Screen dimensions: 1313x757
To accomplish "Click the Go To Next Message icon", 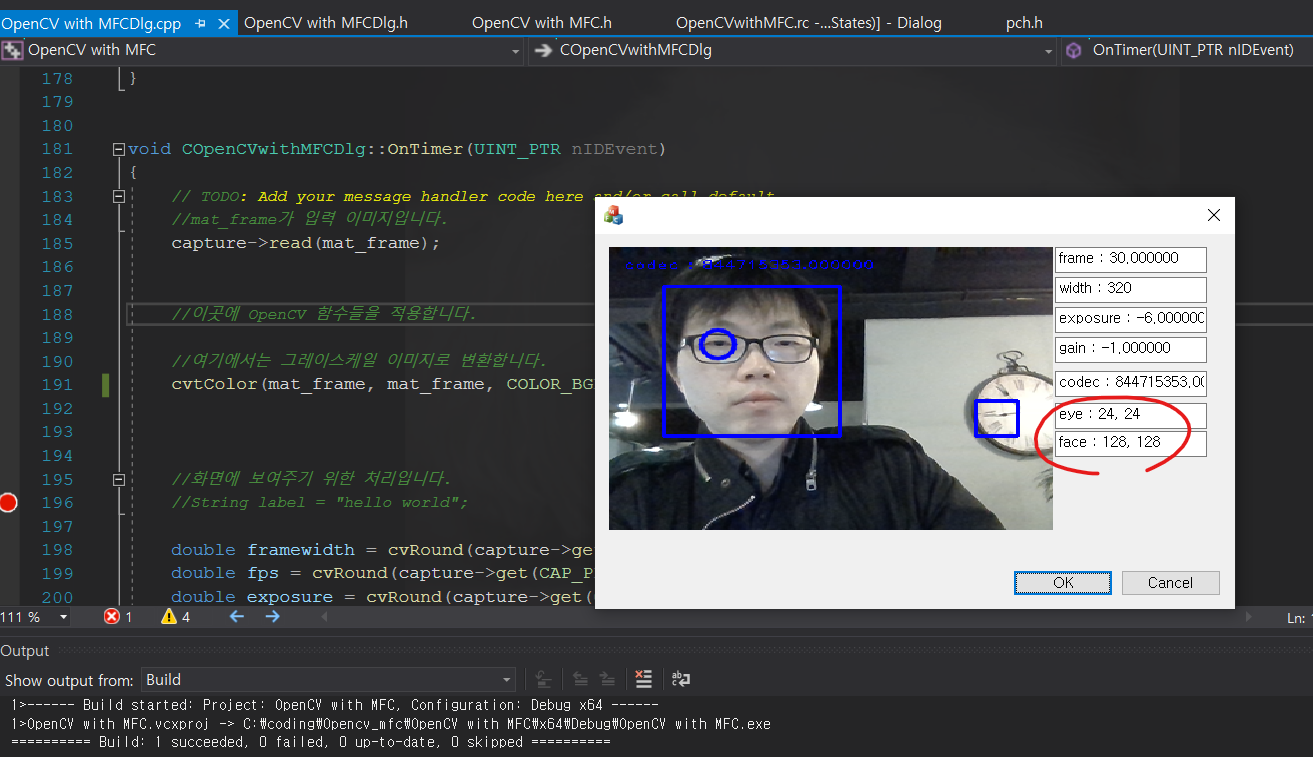I will tap(608, 680).
